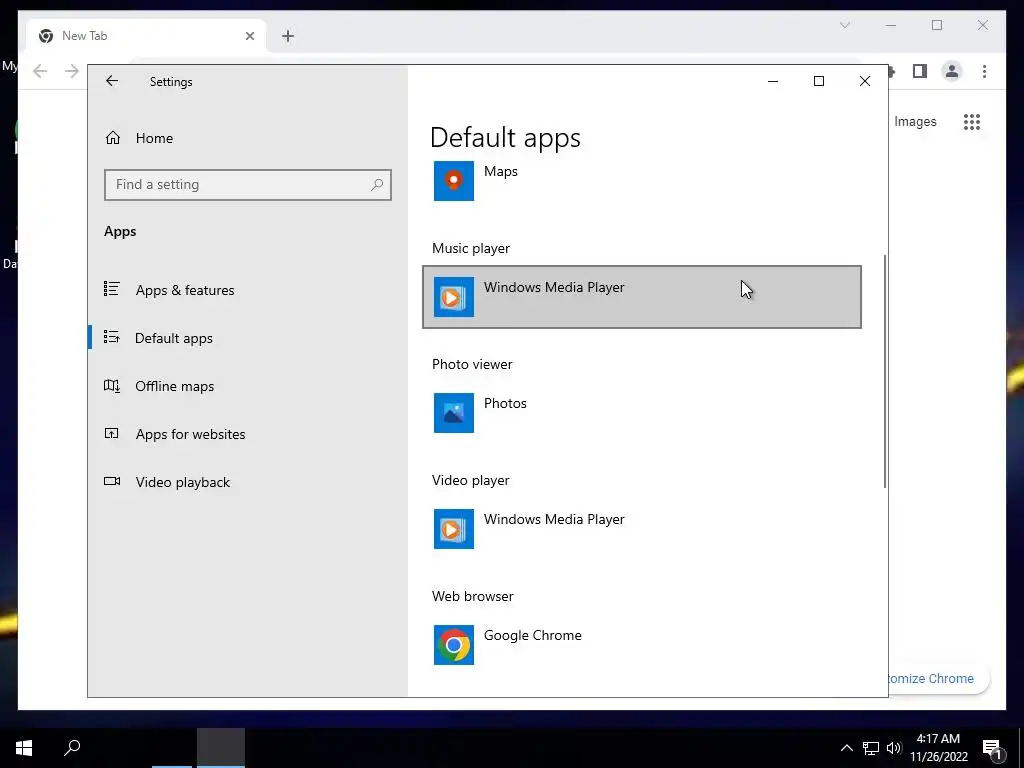The width and height of the screenshot is (1024, 768).
Task: Open Chrome side panel
Action: point(920,71)
